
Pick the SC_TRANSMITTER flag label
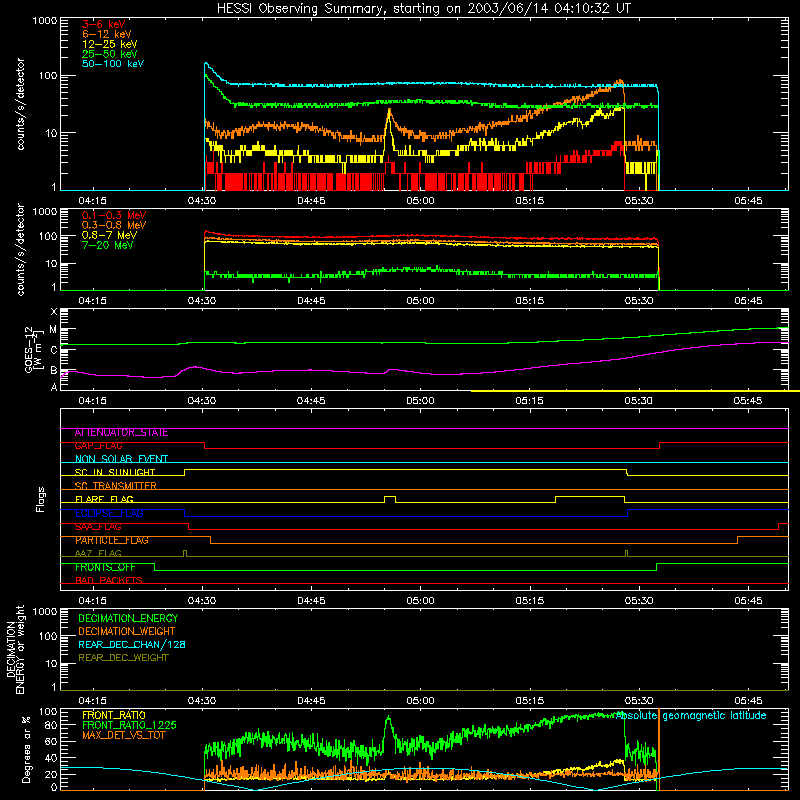115,486
